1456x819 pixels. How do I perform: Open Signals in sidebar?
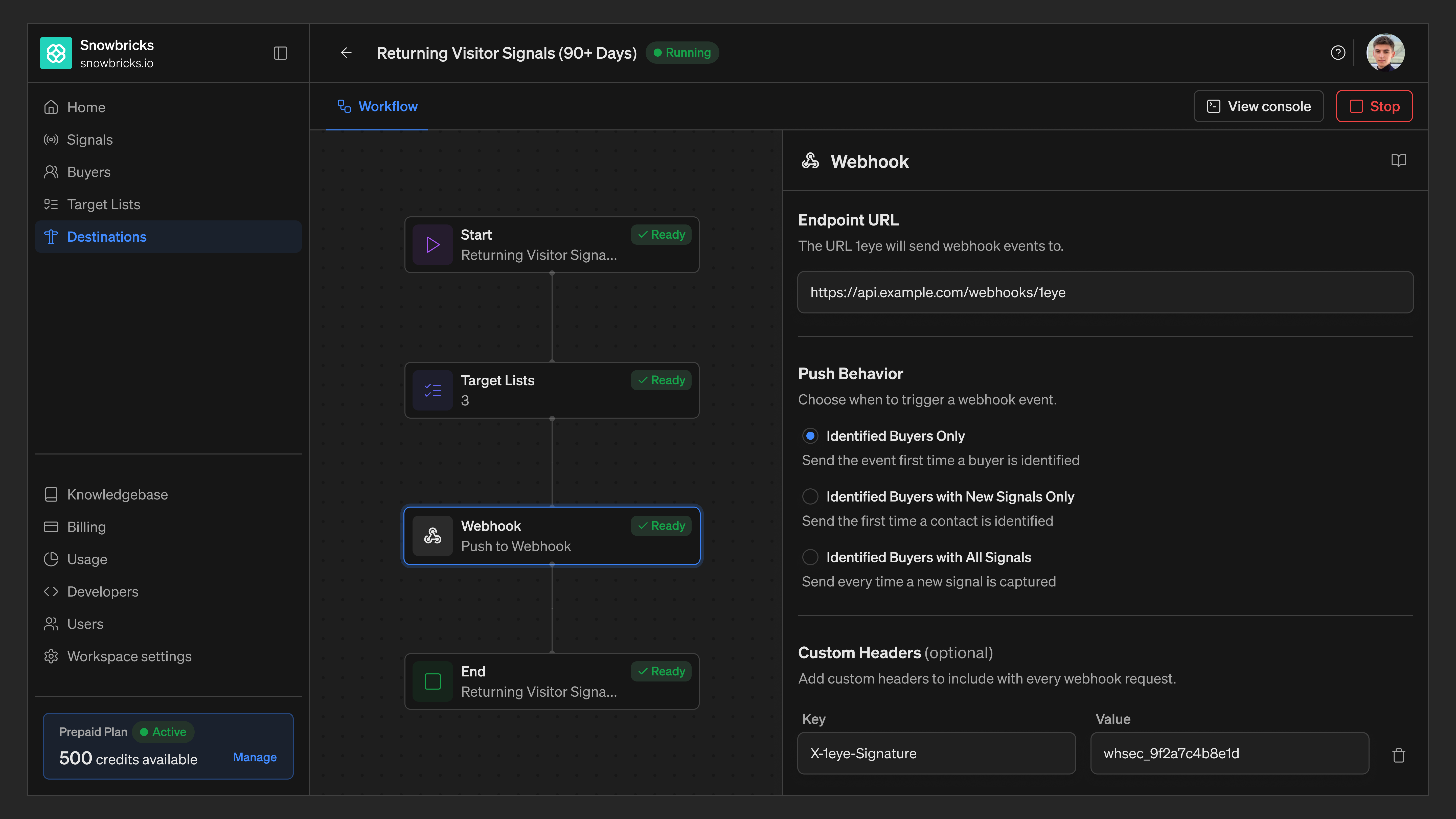[x=168, y=140]
